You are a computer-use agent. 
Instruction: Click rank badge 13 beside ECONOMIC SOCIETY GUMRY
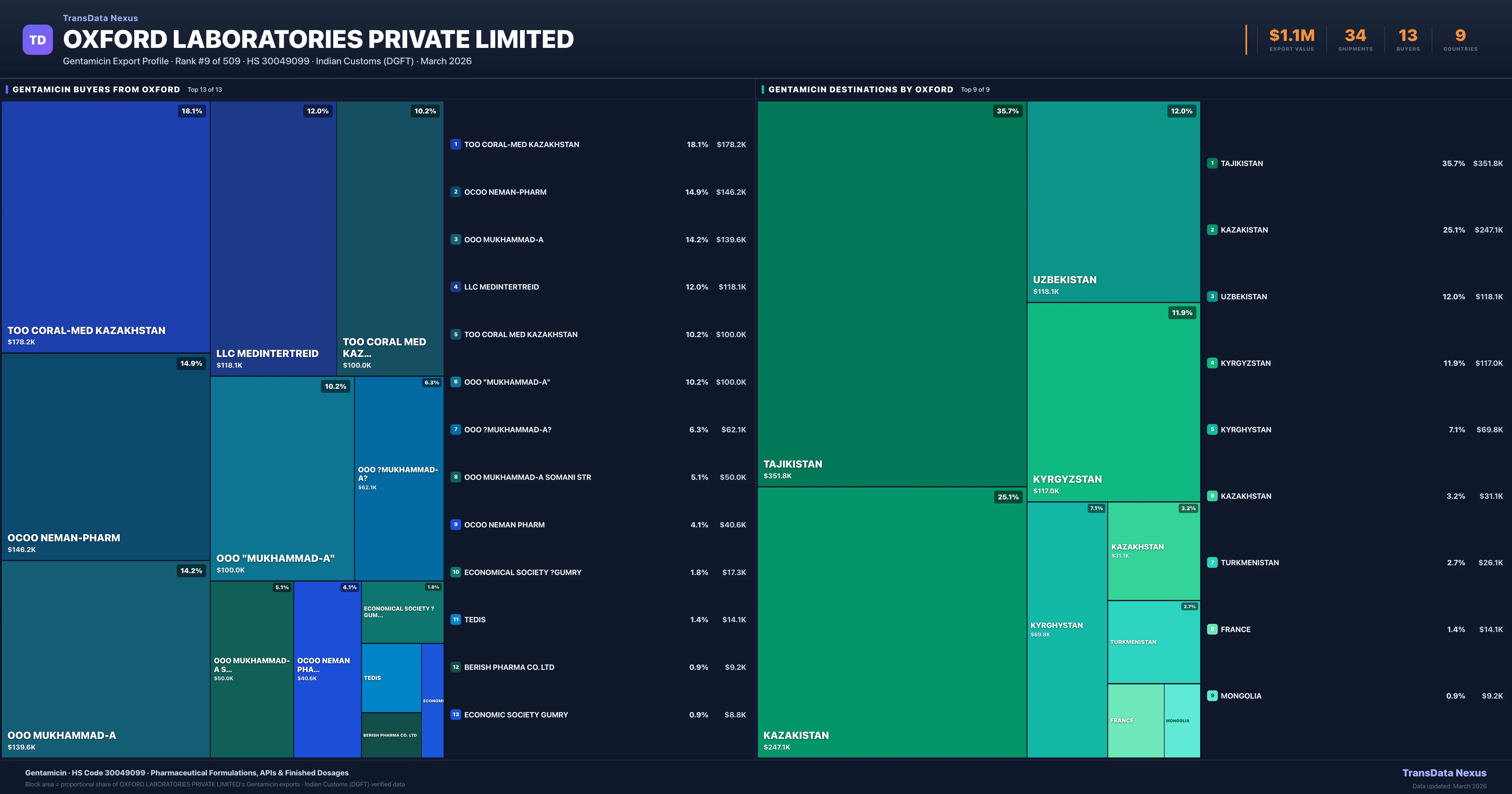pos(455,715)
